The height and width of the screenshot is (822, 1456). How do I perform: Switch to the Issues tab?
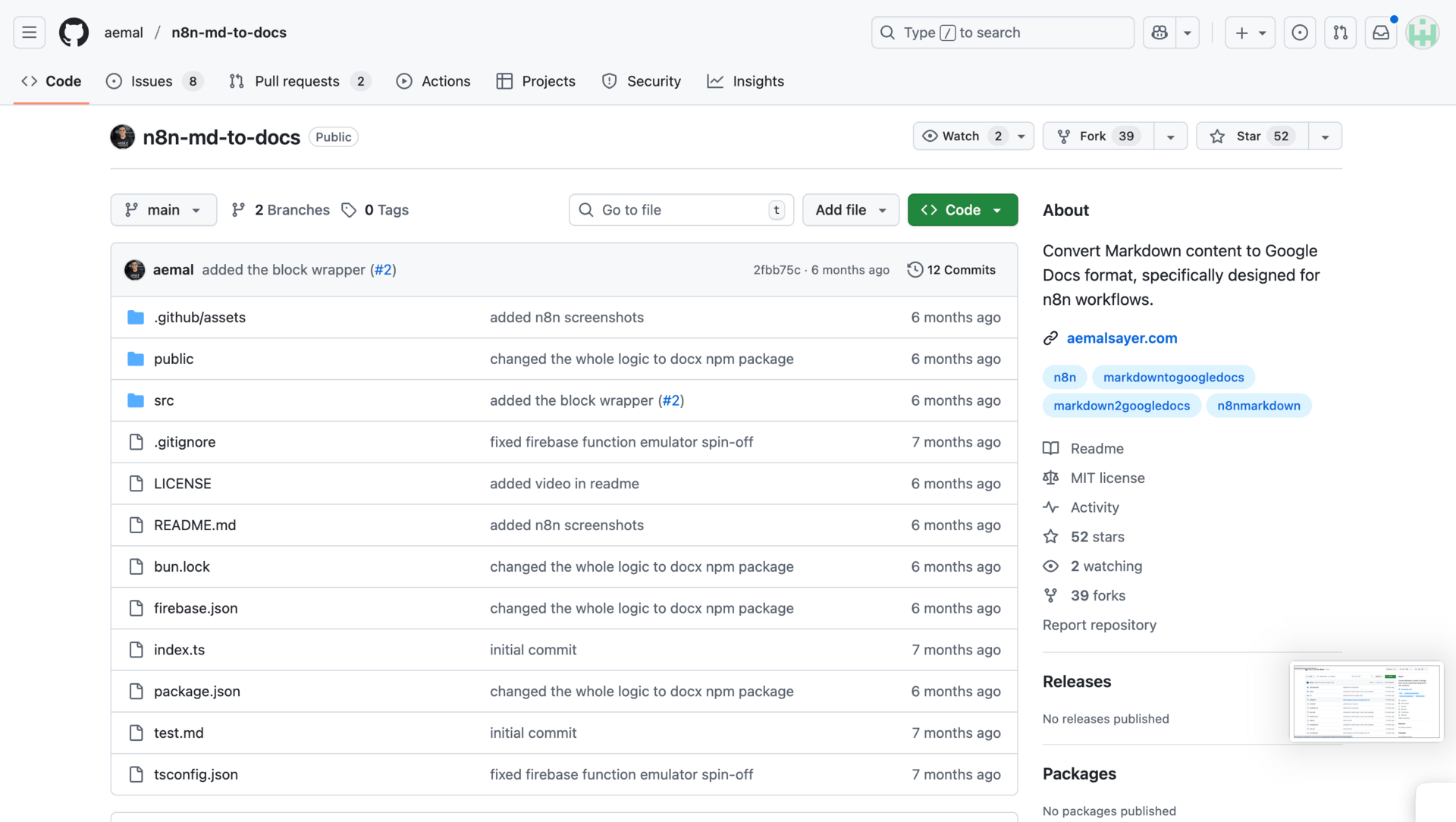pos(152,81)
